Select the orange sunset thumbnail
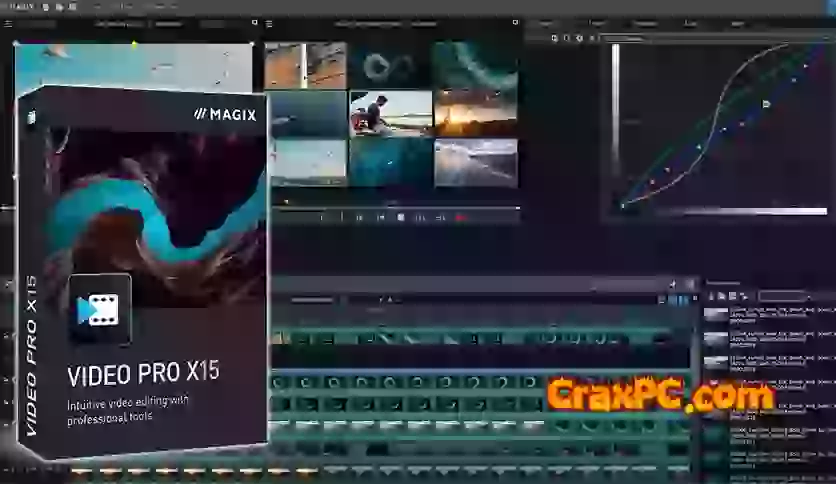836x484 pixels. click(x=476, y=114)
